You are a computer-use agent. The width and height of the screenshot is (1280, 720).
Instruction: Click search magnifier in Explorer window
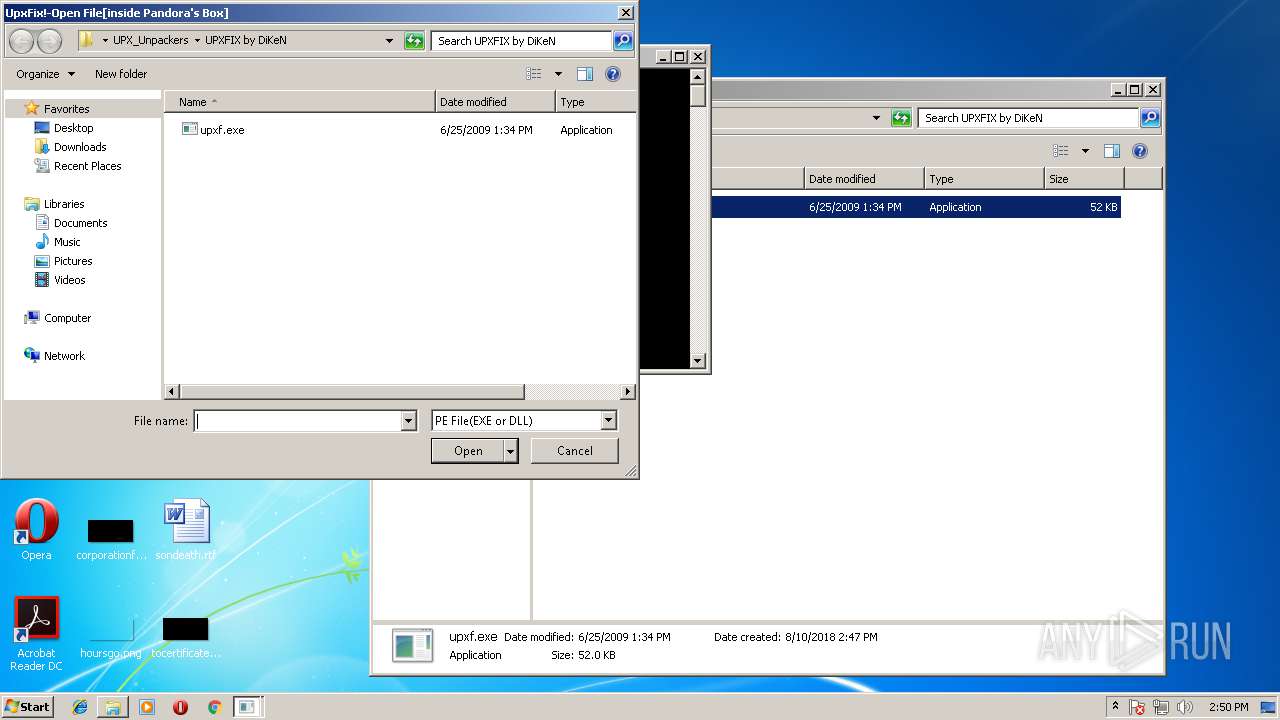1150,118
